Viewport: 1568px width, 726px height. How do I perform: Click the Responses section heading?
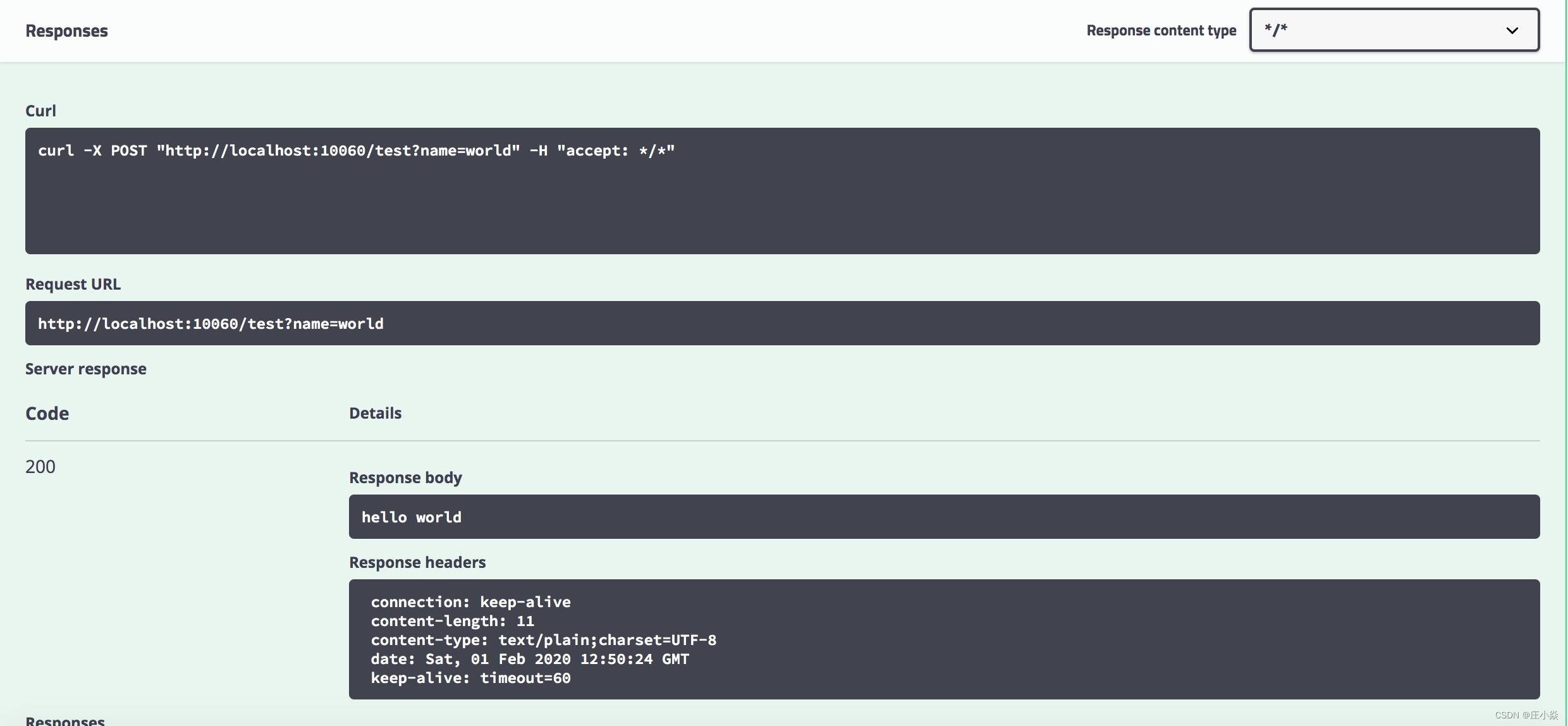coord(66,30)
